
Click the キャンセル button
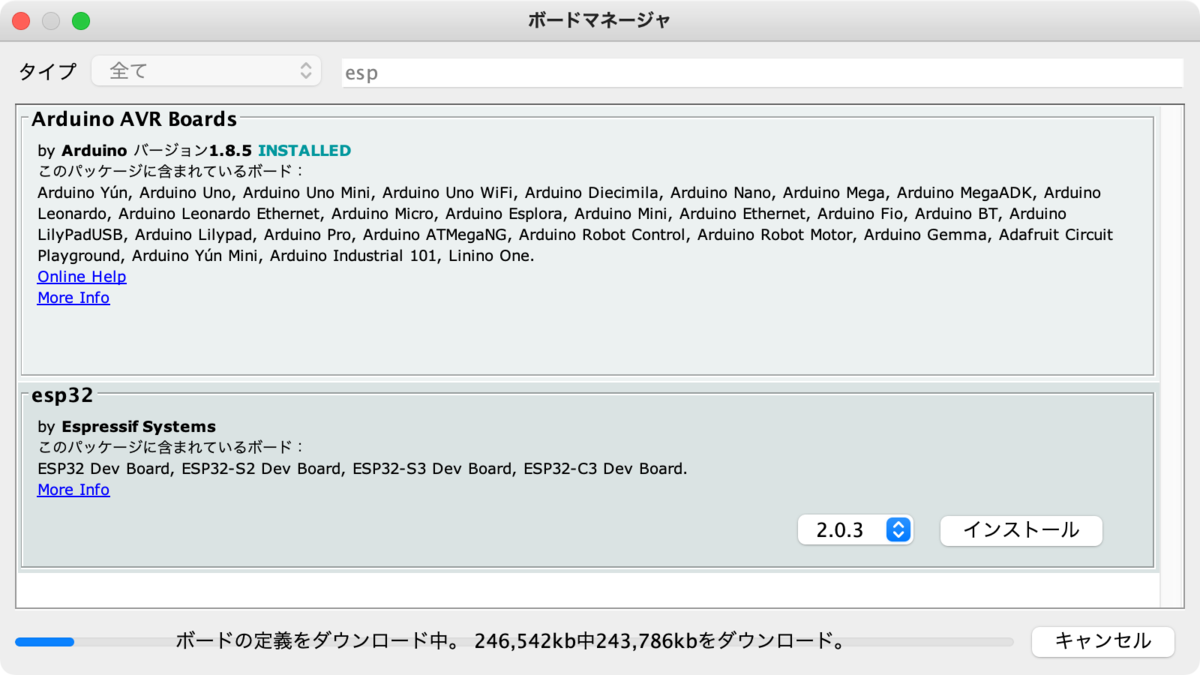(x=1103, y=641)
